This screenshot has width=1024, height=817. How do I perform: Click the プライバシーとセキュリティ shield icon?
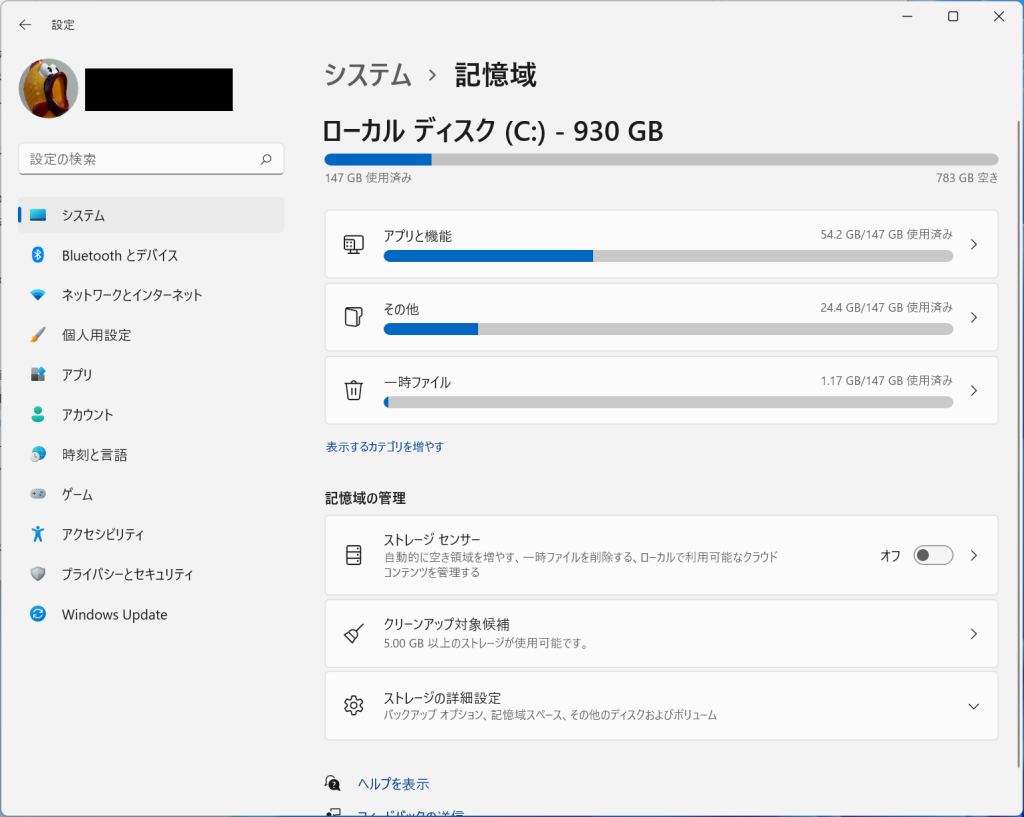tap(38, 574)
